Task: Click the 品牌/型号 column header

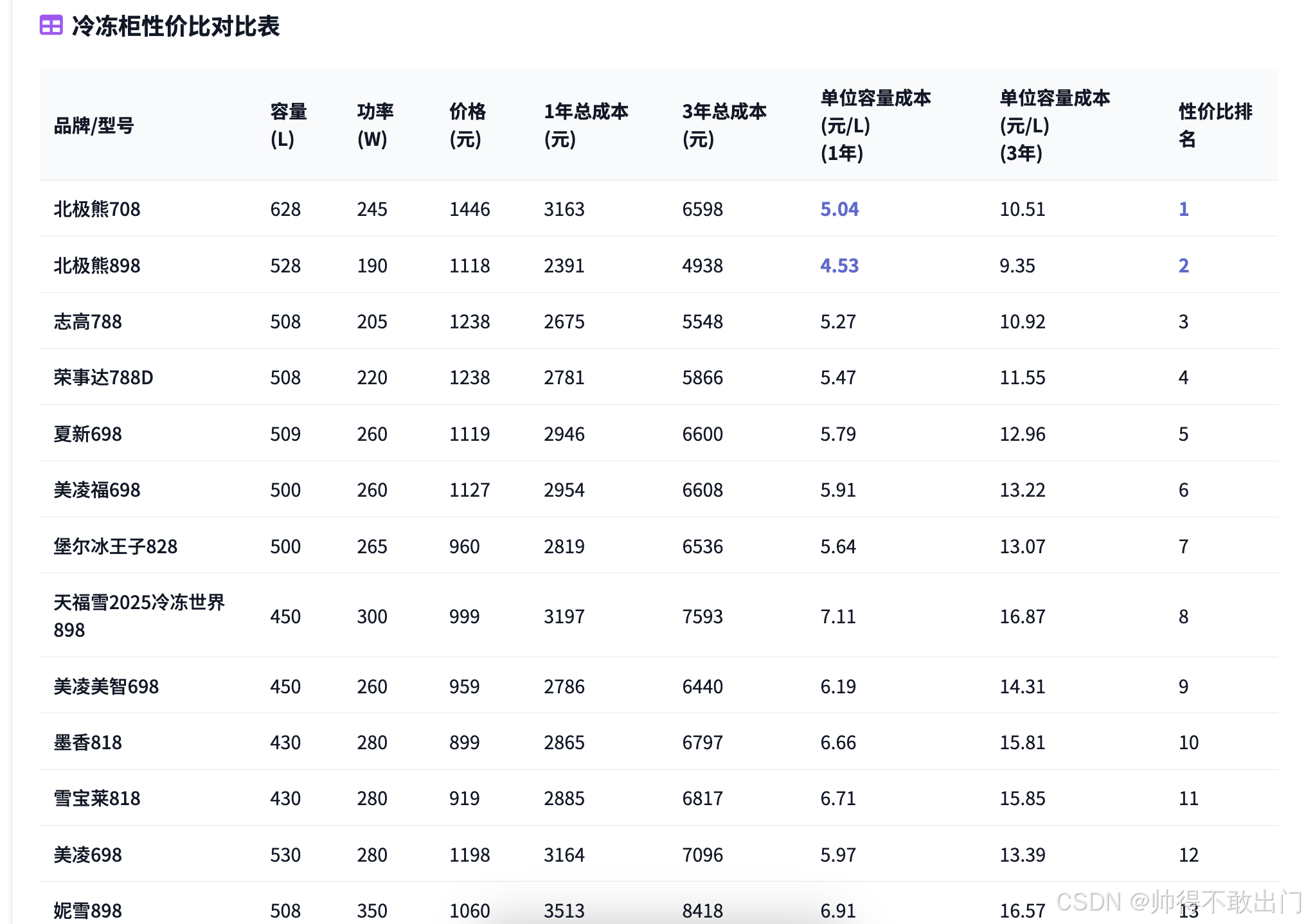Action: click(94, 125)
